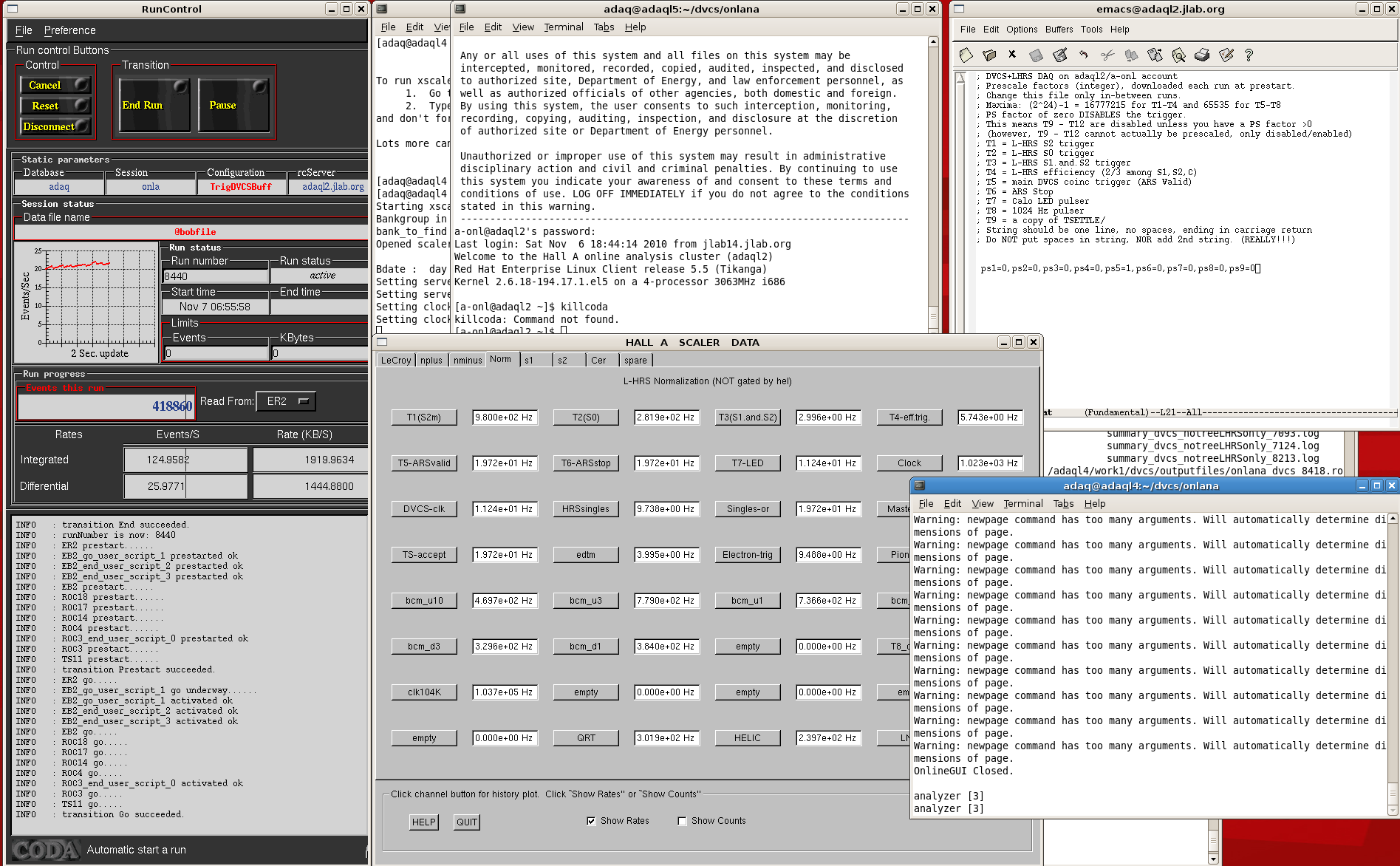The image size is (1400, 866).
Task: Click the Print icon in emacs toolbar
Action: tap(1202, 55)
